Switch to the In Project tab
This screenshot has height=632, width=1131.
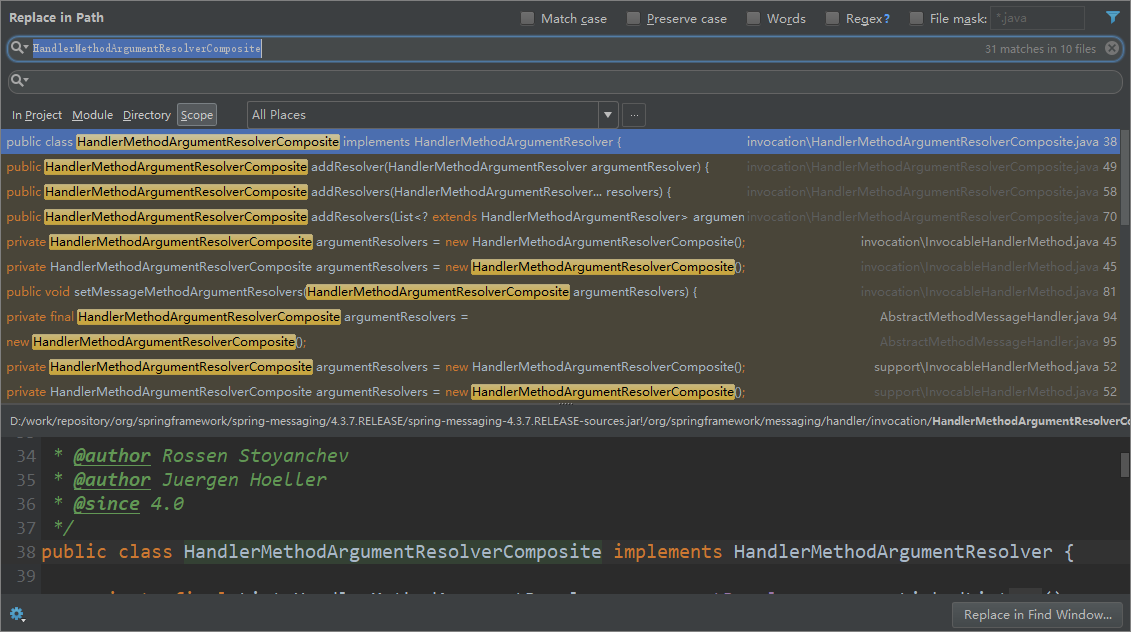[x=37, y=115]
